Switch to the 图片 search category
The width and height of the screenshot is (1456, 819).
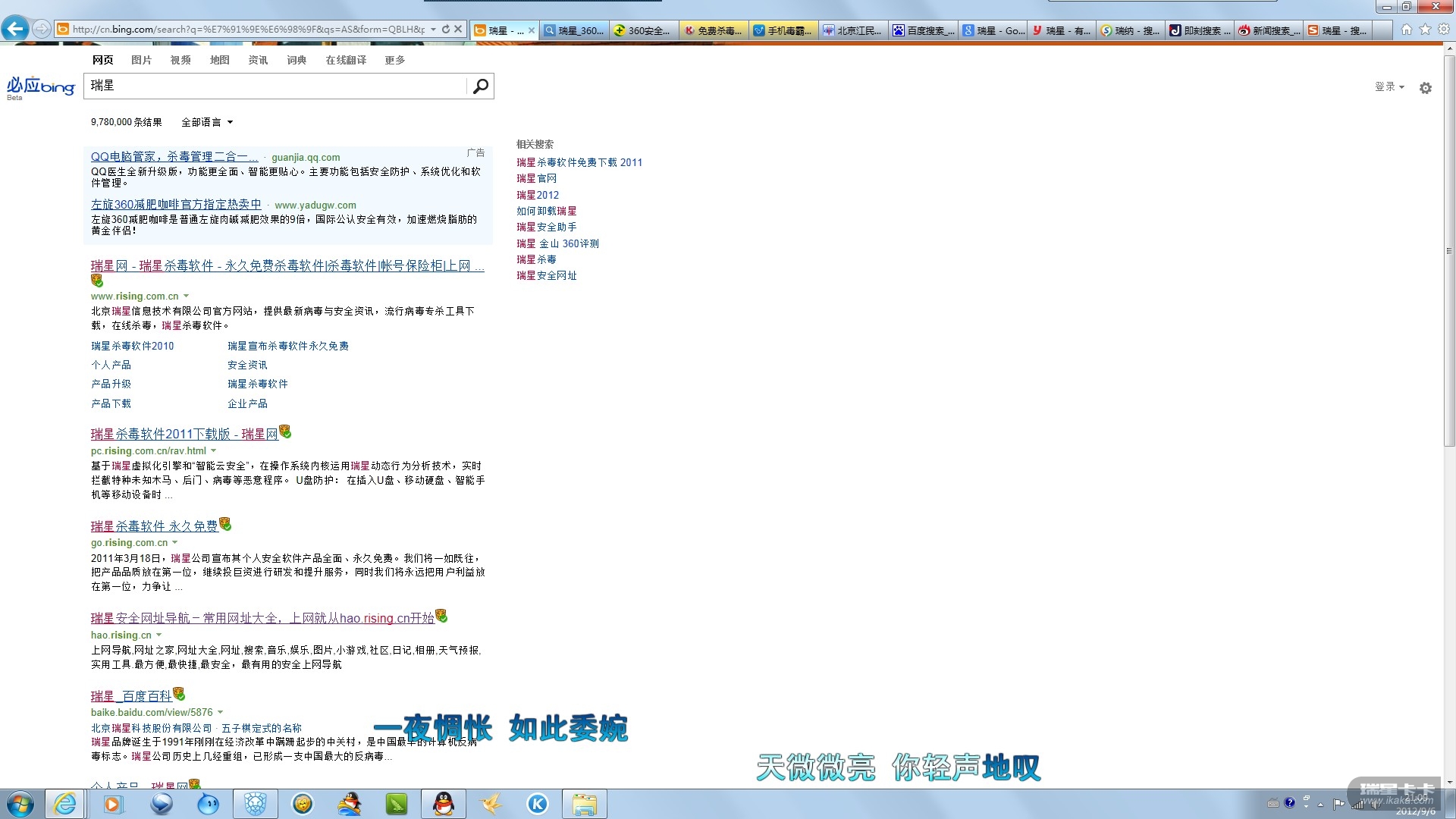[x=141, y=60]
